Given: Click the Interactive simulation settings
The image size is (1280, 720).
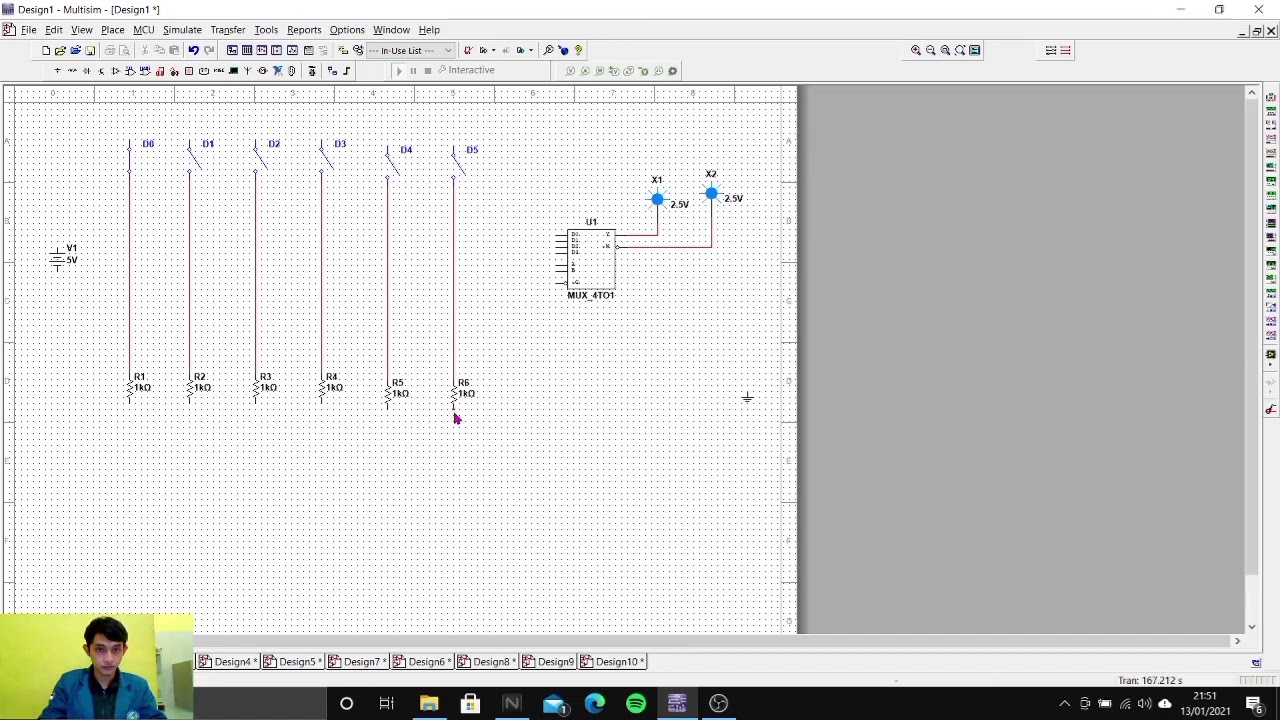Looking at the screenshot, I should 466,71.
